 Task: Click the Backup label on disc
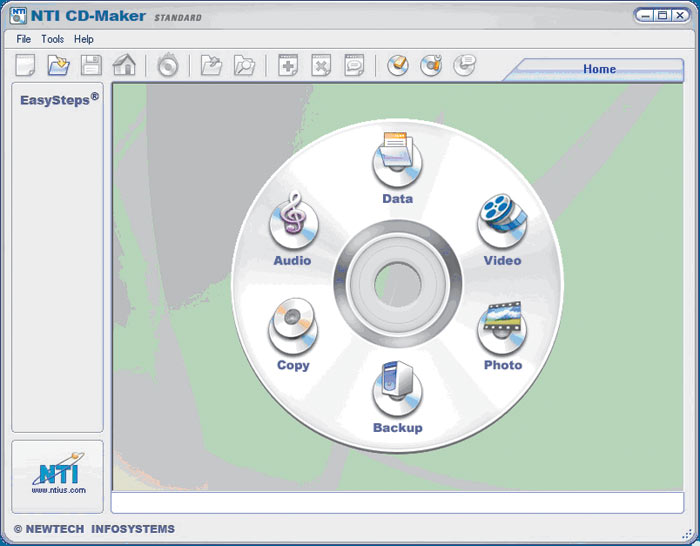click(x=398, y=428)
